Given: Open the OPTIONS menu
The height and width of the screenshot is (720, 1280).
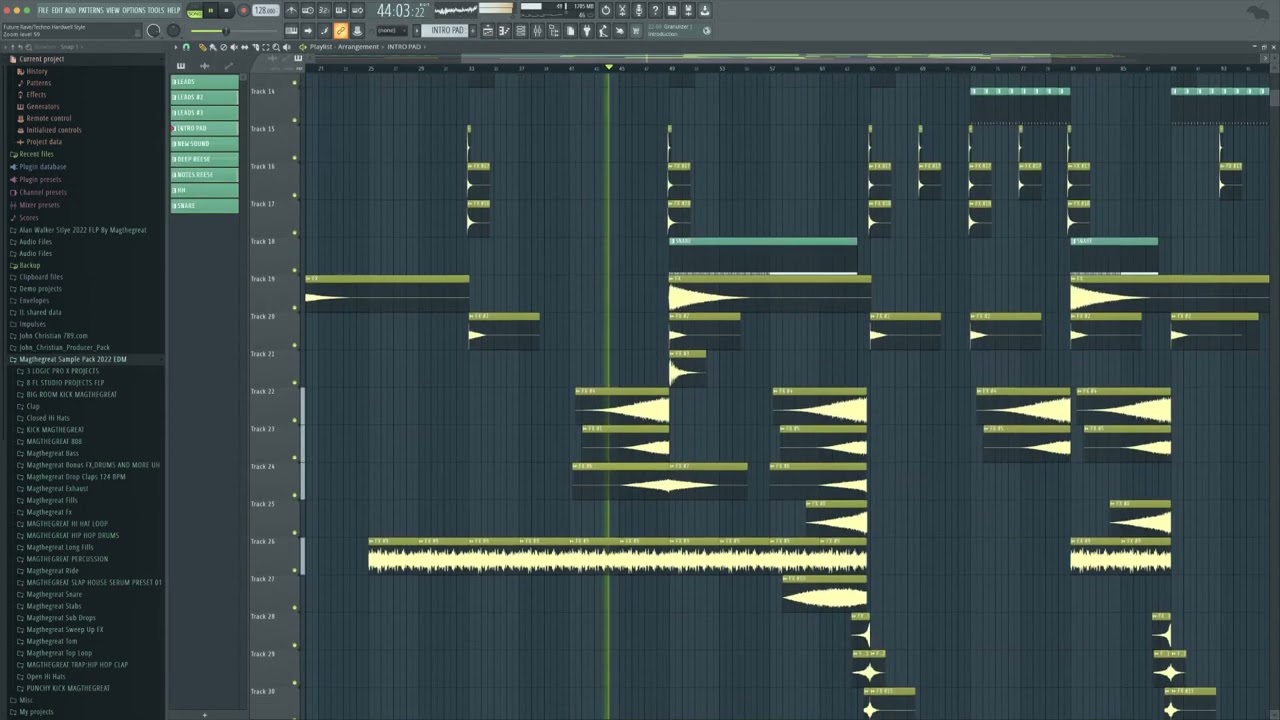Looking at the screenshot, I should 134,10.
